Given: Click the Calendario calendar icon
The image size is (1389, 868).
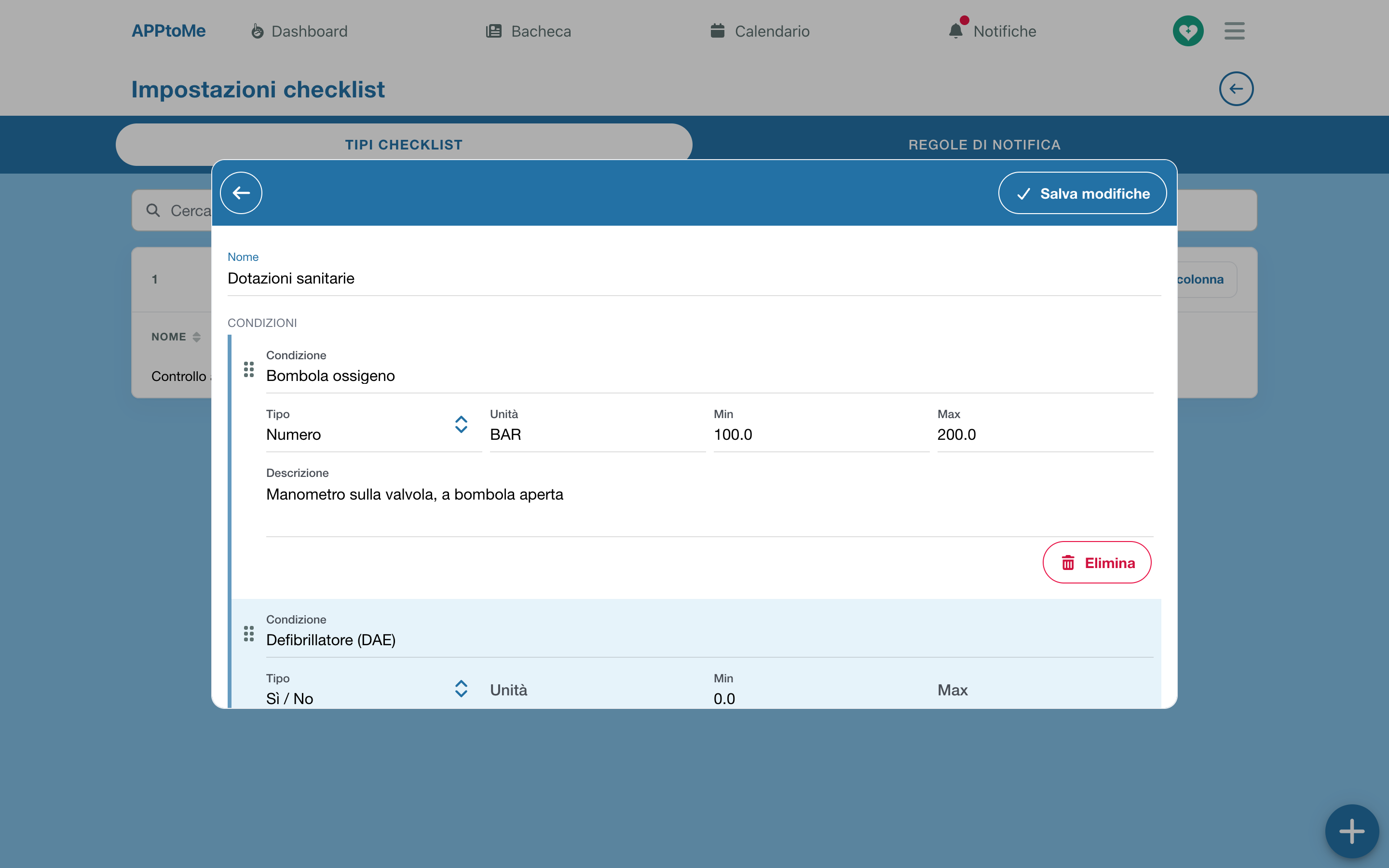Looking at the screenshot, I should (718, 30).
